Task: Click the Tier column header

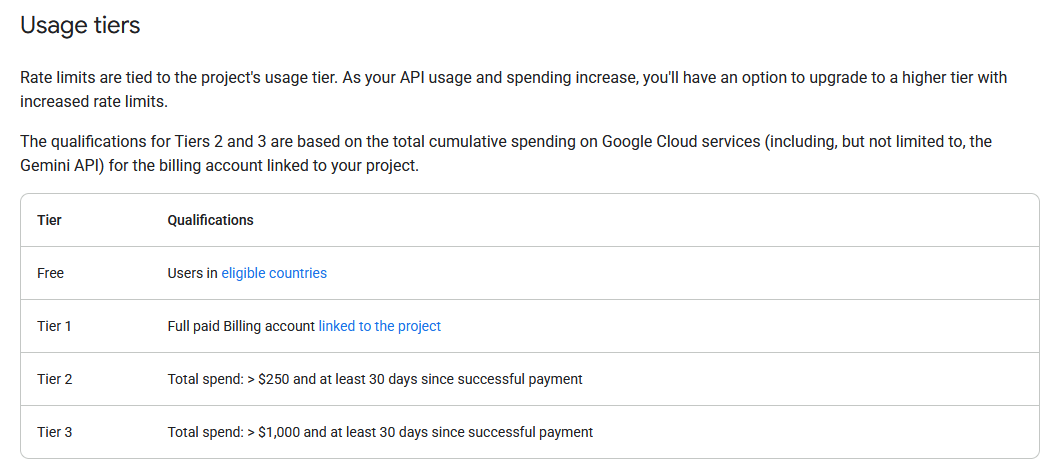Action: [49, 220]
